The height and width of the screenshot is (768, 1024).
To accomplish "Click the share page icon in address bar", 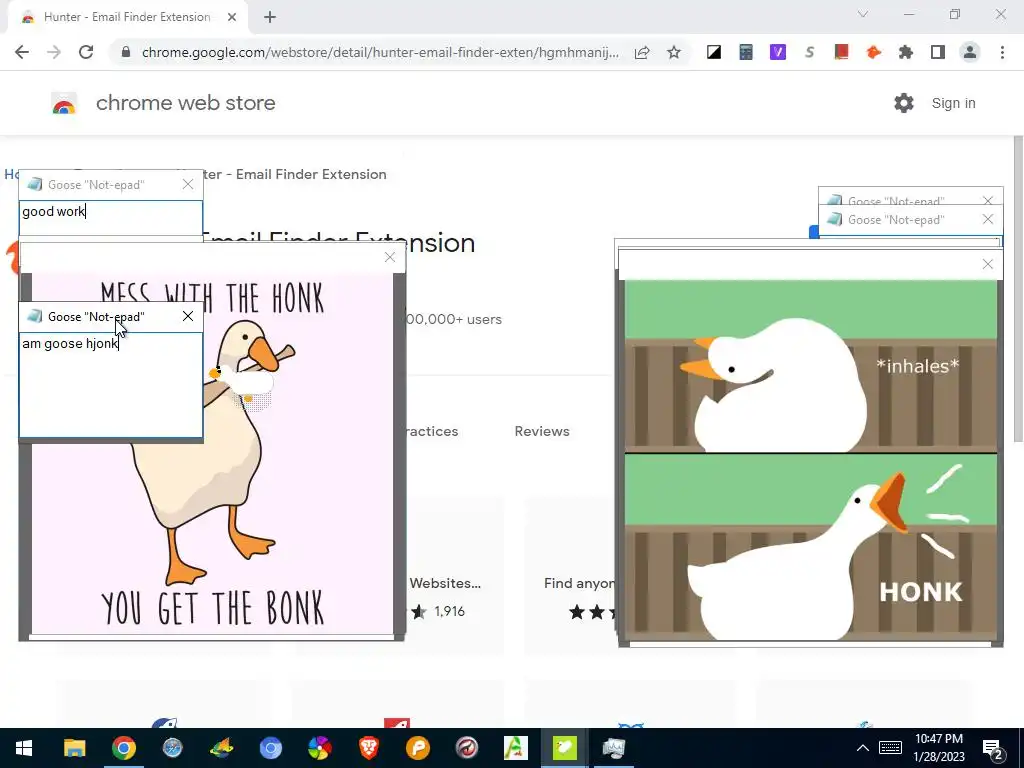I will tap(642, 52).
